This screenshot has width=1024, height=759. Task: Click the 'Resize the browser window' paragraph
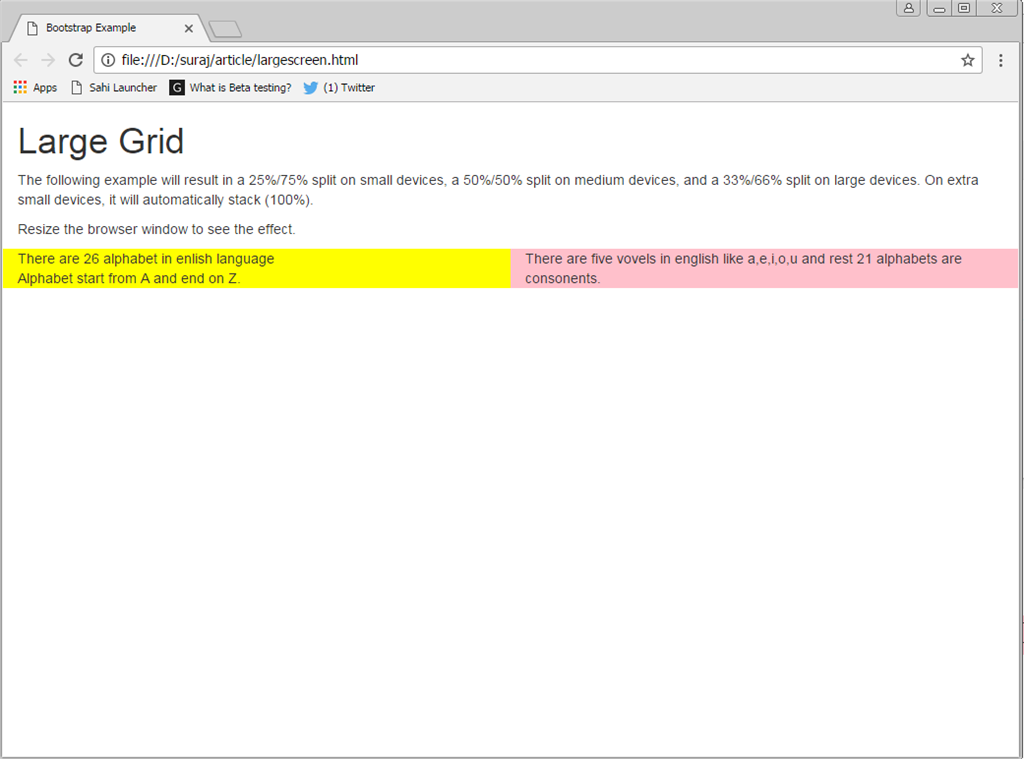pyautogui.click(x=157, y=229)
